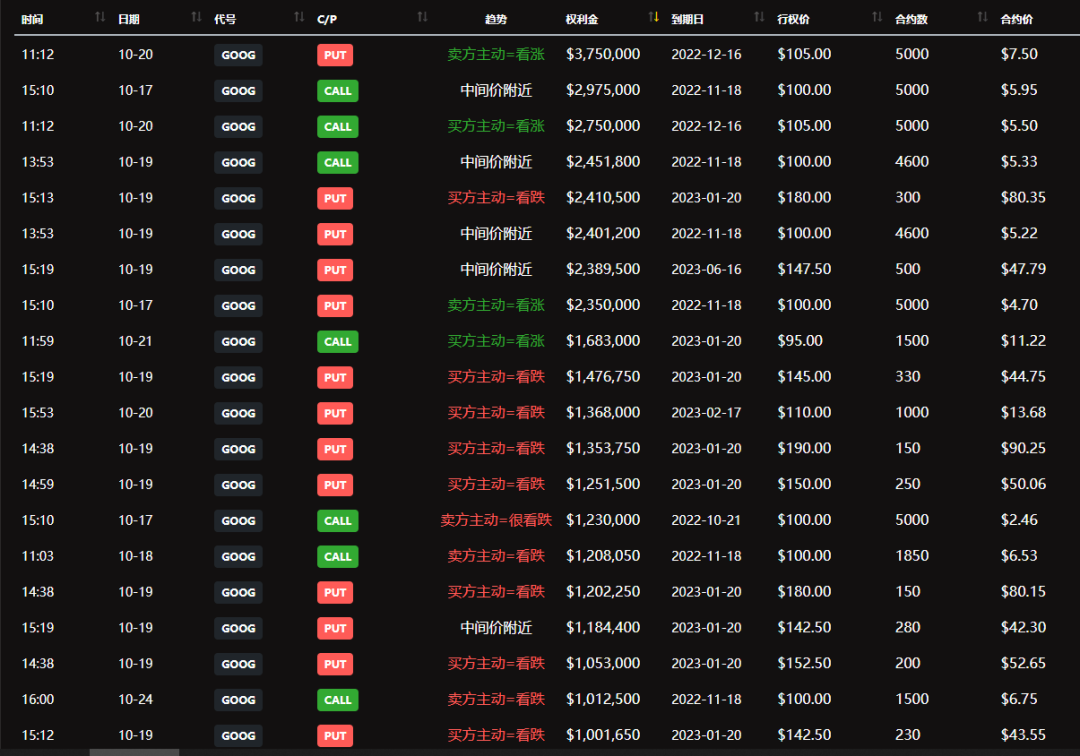Click the horizontal scrollbar thumb at the bottom
Screen dimensions: 1080x756
(x=134, y=753)
